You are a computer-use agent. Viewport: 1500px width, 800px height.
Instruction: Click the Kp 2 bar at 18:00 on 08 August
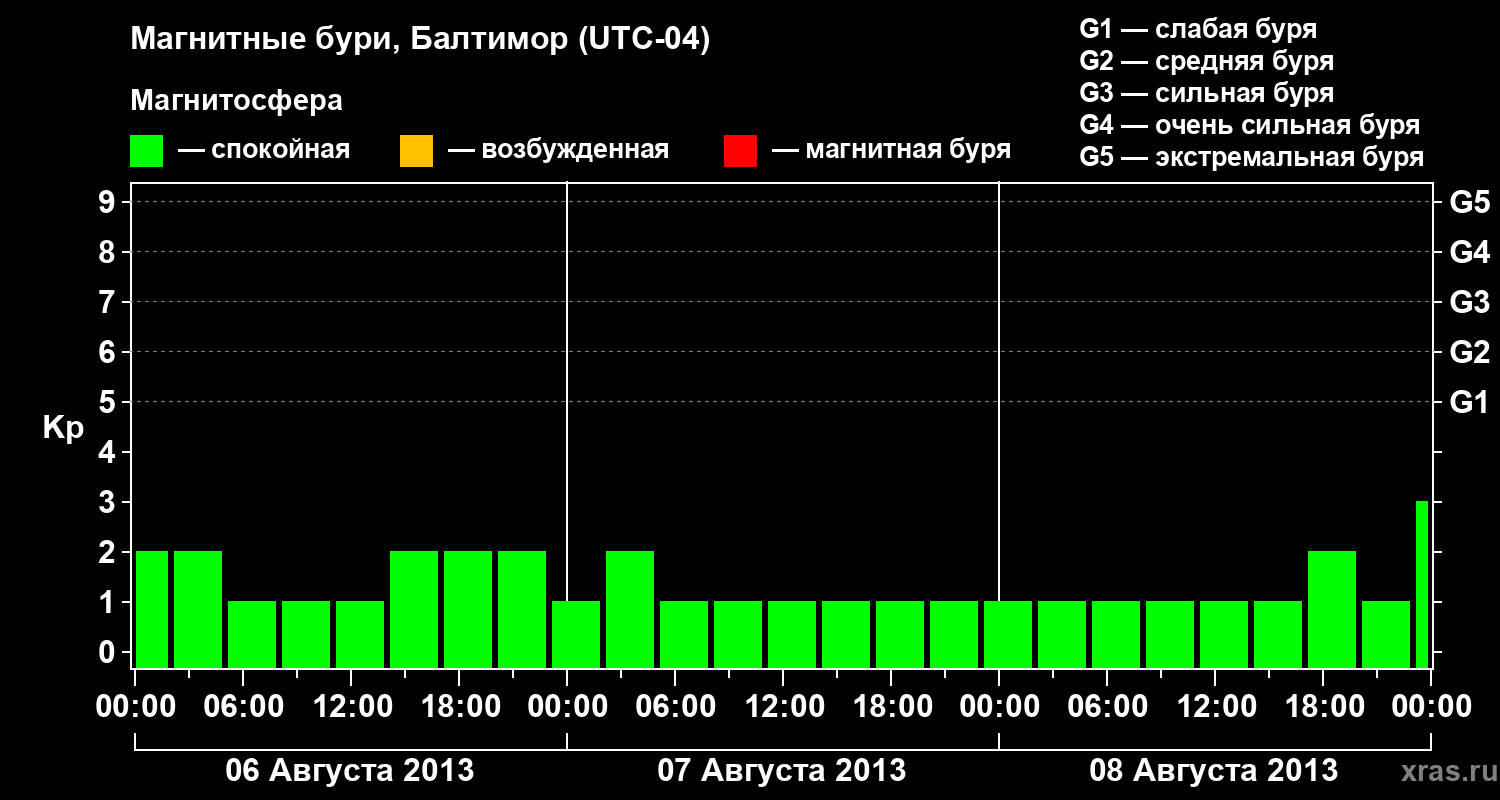pos(1332,609)
